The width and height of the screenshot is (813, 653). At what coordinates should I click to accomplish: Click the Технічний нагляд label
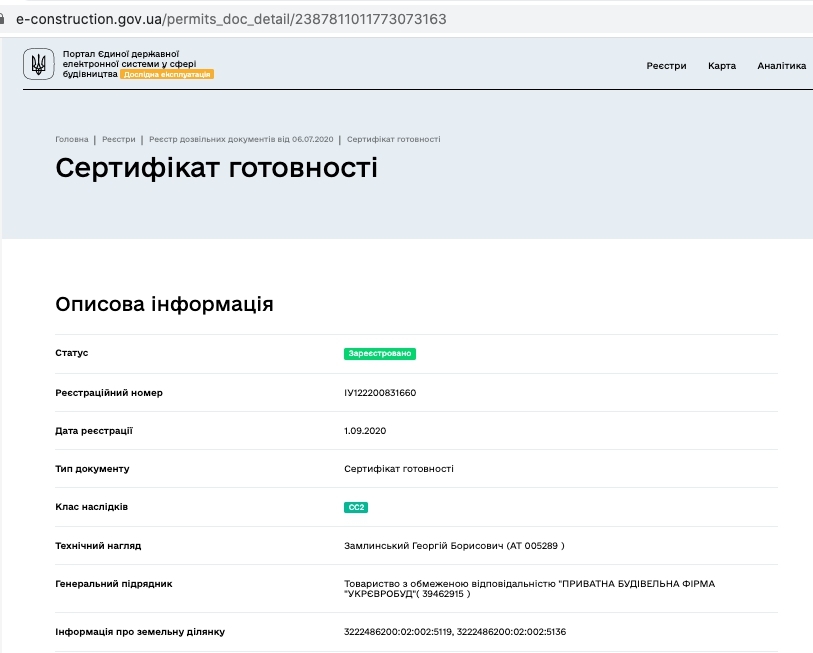98,546
